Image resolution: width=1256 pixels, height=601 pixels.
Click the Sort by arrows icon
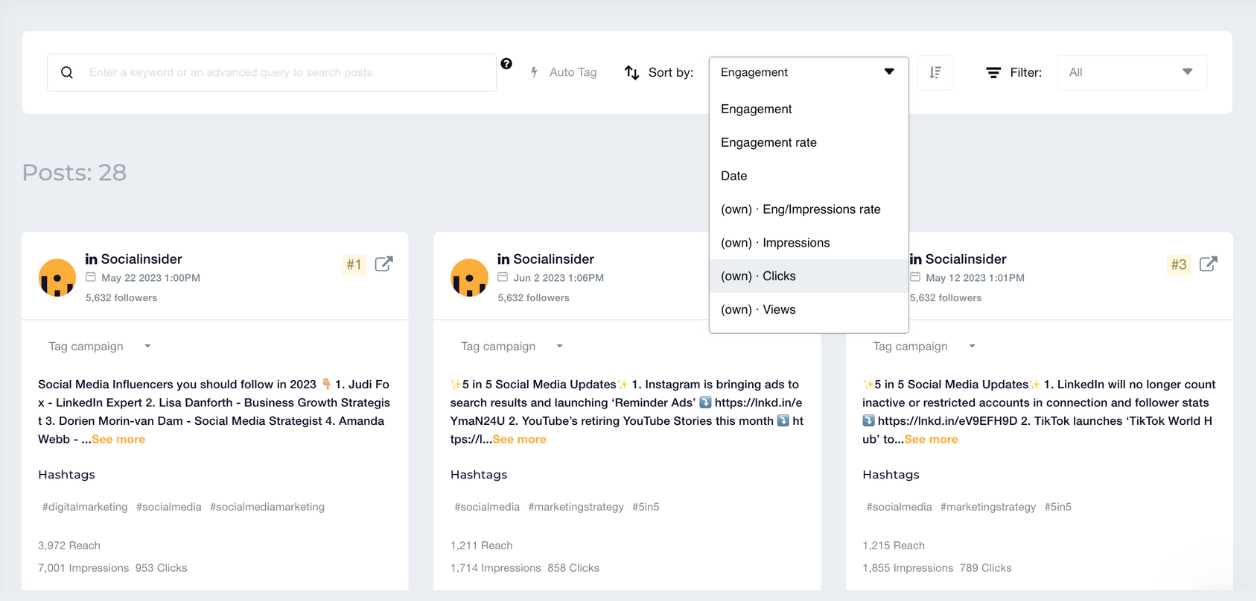pos(632,72)
